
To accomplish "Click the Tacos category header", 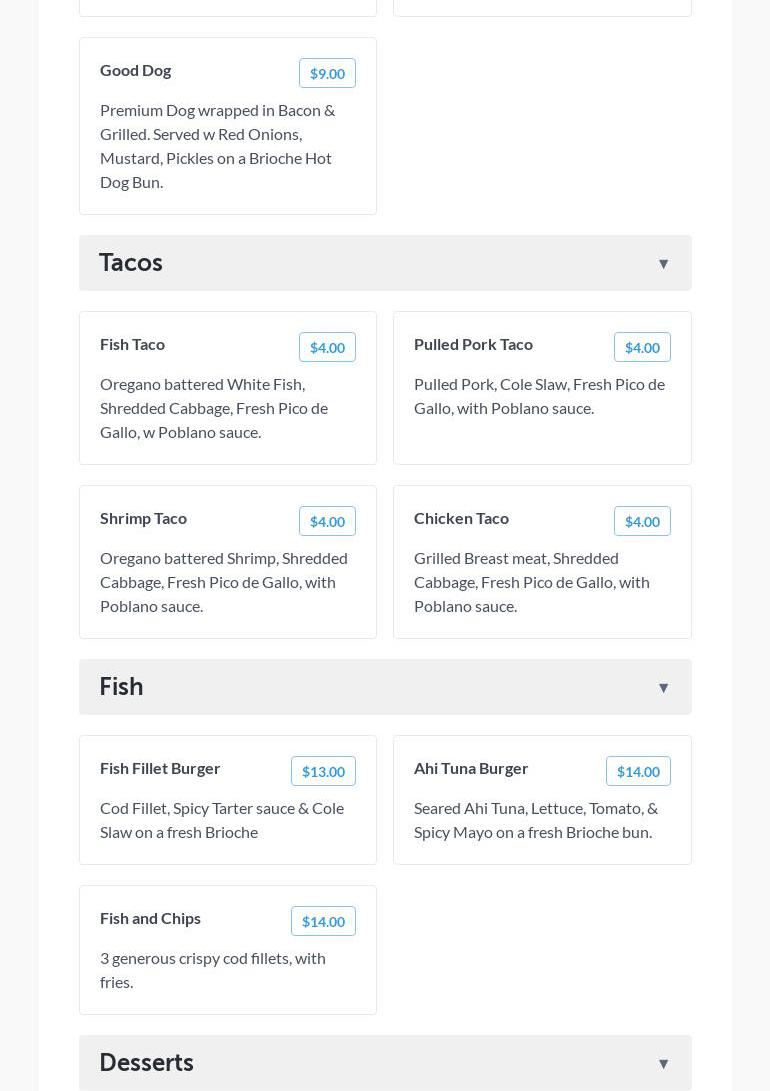I will click(131, 262).
